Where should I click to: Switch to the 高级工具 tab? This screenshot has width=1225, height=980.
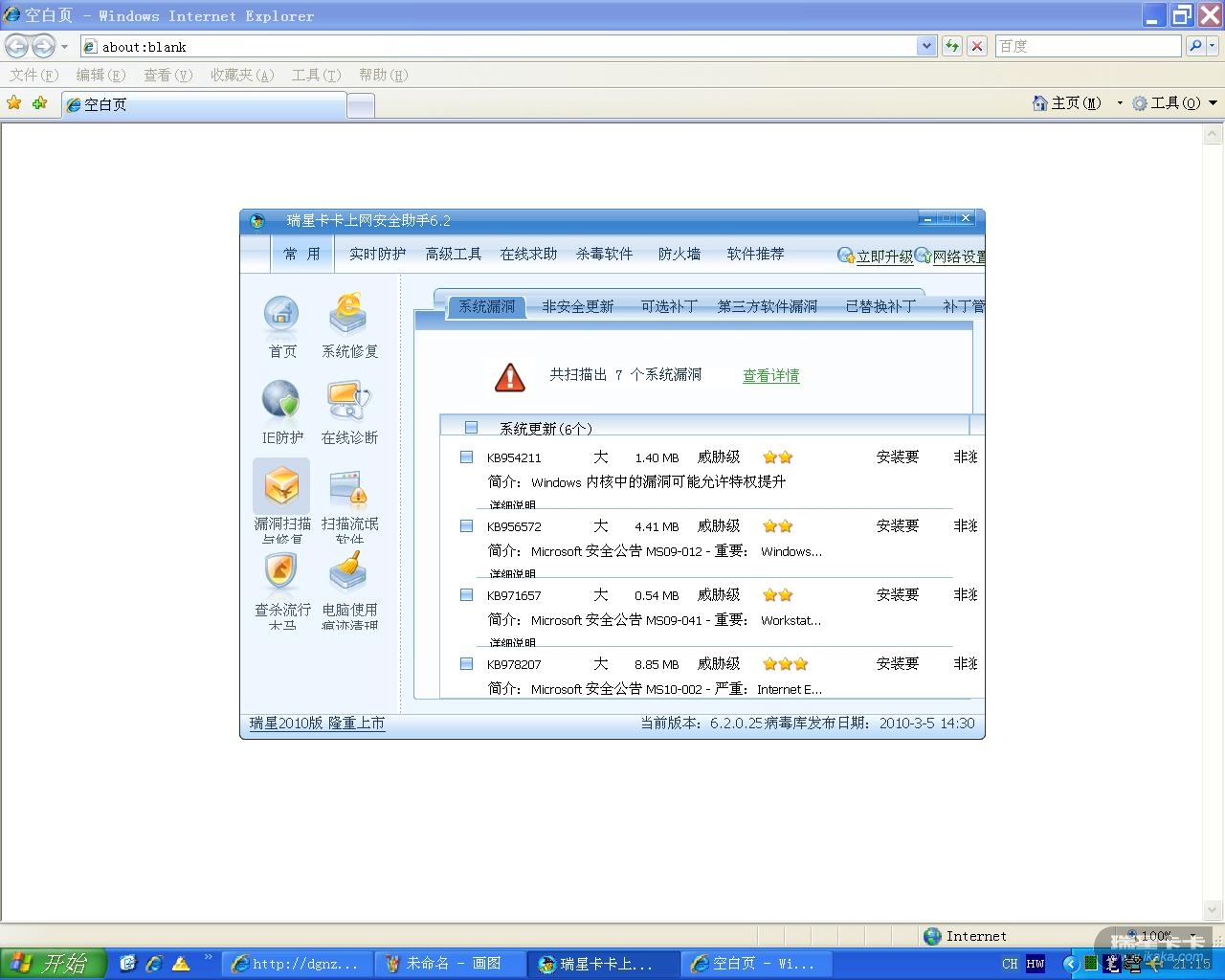454,254
